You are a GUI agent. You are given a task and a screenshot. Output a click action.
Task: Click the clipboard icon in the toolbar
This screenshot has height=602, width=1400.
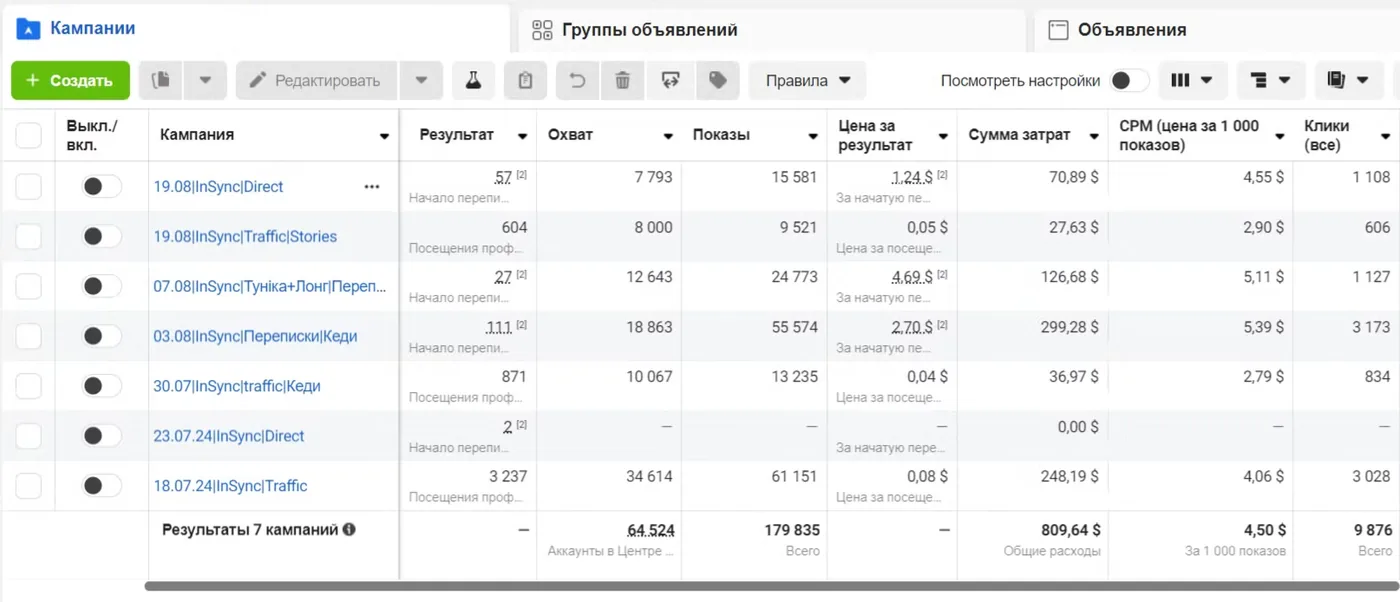point(525,81)
